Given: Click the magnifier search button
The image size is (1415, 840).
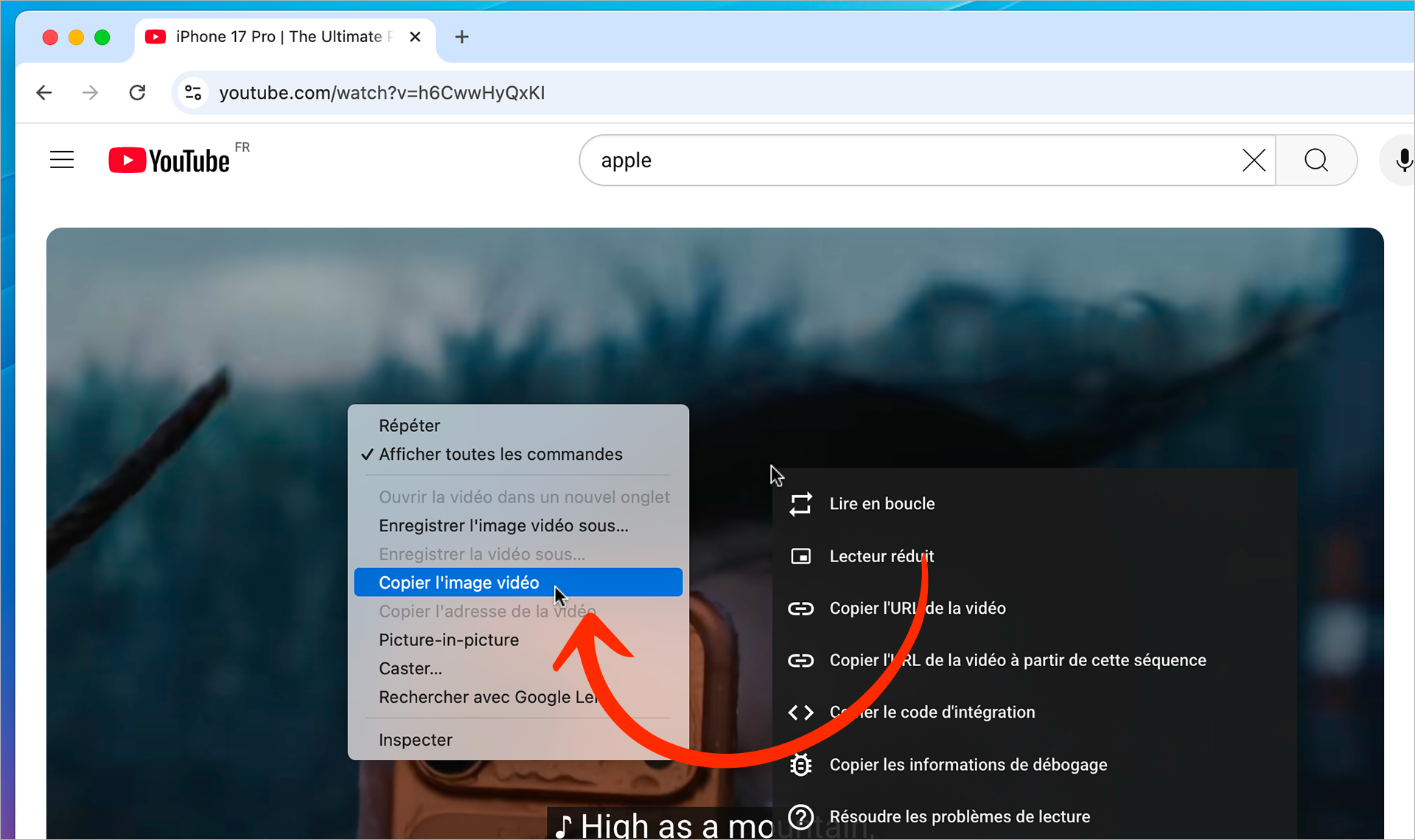Looking at the screenshot, I should [x=1316, y=160].
